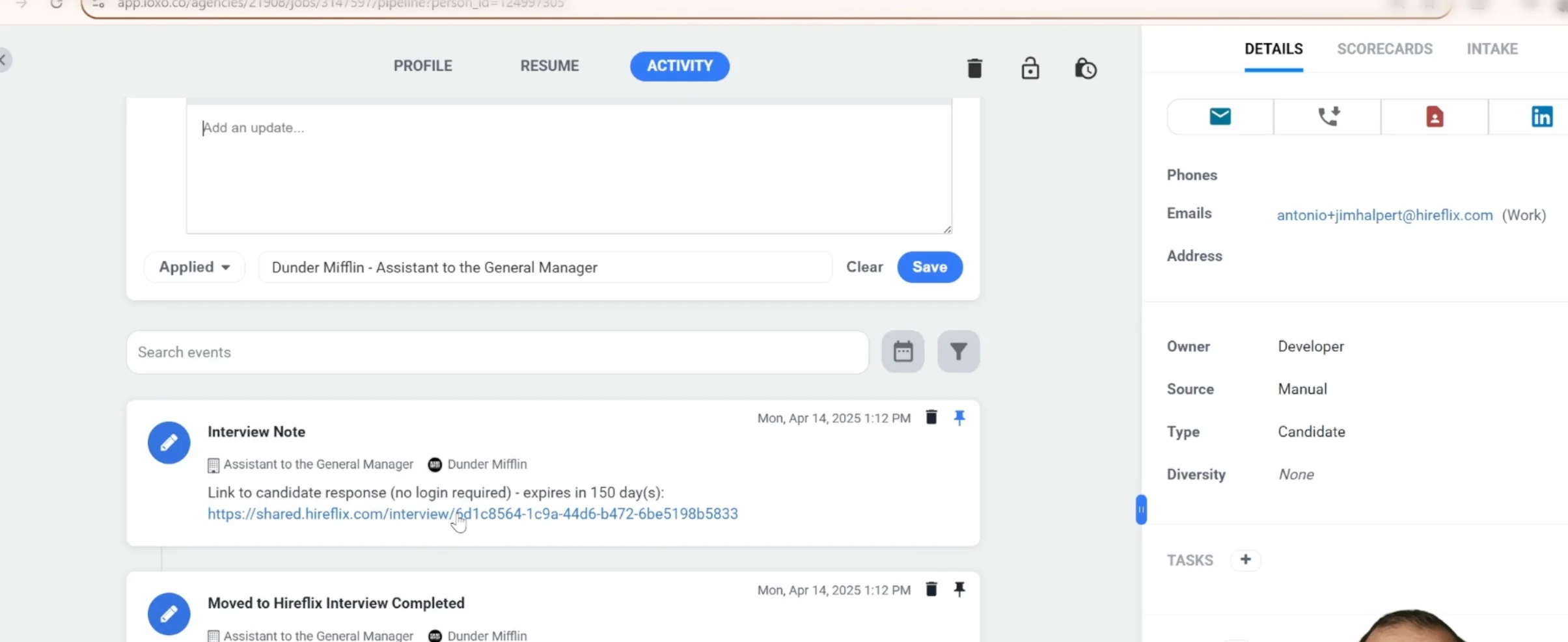Click the Address label
This screenshot has height=642, width=1568.
1194,256
